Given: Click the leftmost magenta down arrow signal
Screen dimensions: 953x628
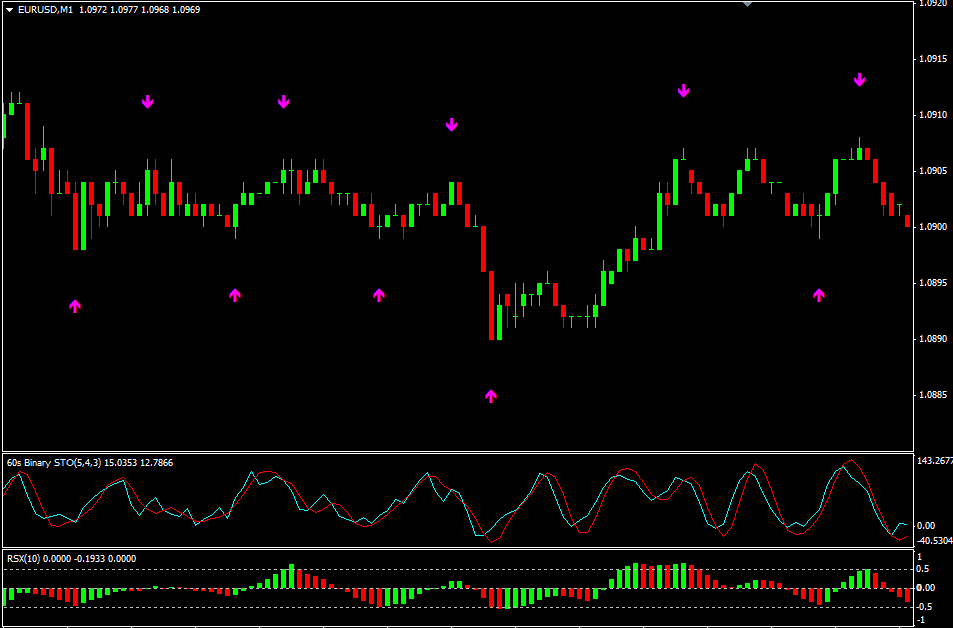Looking at the screenshot, I should point(148,101).
